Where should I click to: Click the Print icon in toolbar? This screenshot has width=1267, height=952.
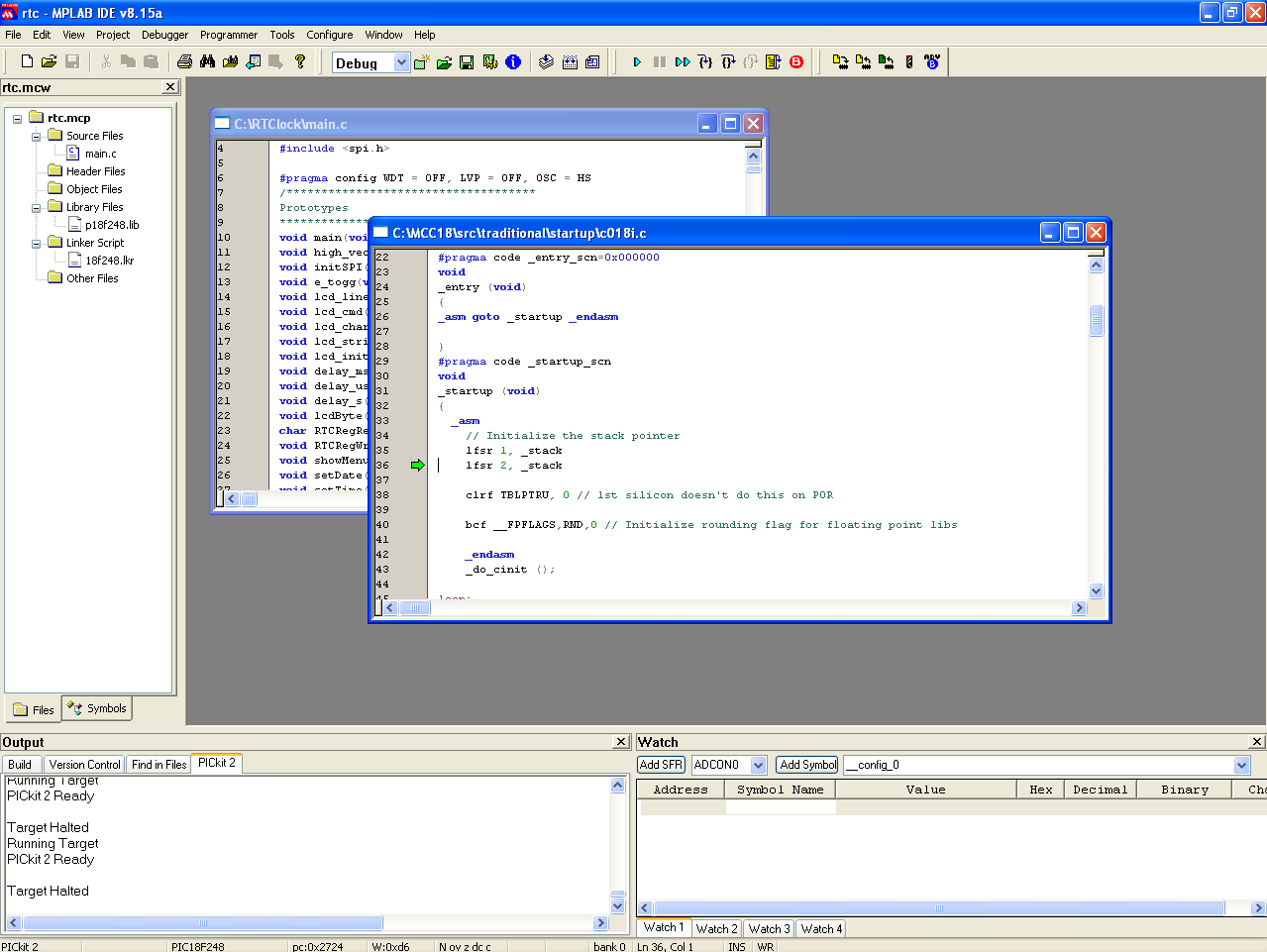184,61
